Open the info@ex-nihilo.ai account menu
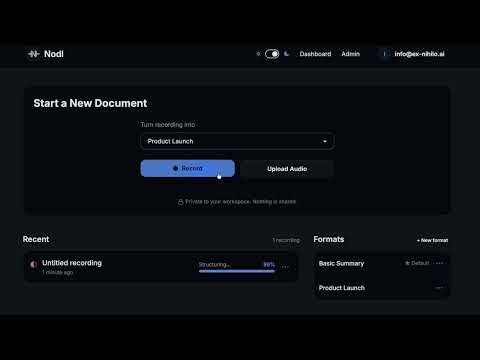 click(419, 54)
